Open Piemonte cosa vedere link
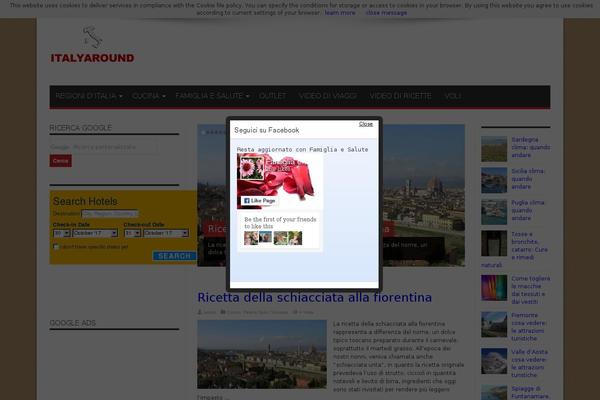 click(529, 327)
